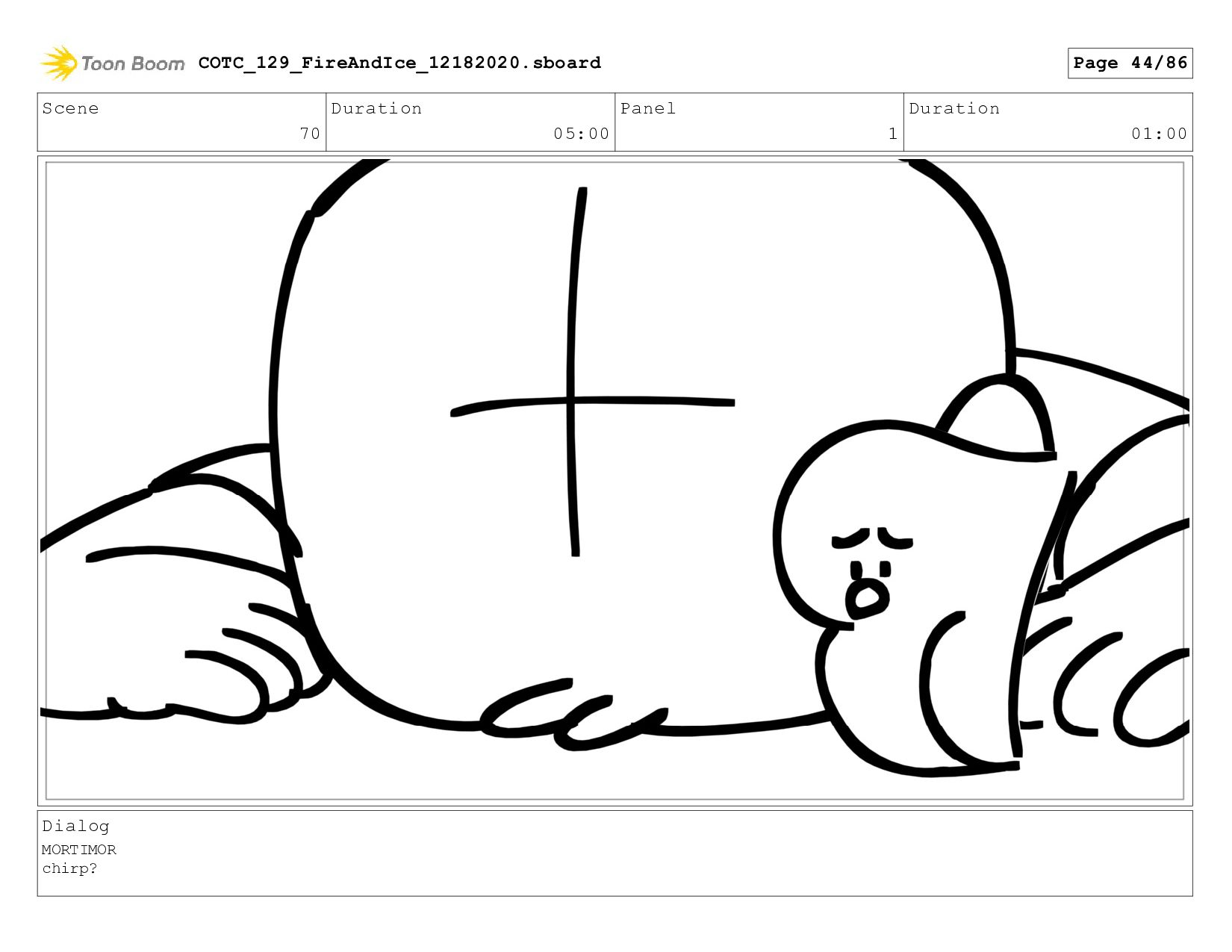Viewport: 1232px width, 952px height.
Task: Click the panel duration value 01:00
Action: tap(1159, 134)
